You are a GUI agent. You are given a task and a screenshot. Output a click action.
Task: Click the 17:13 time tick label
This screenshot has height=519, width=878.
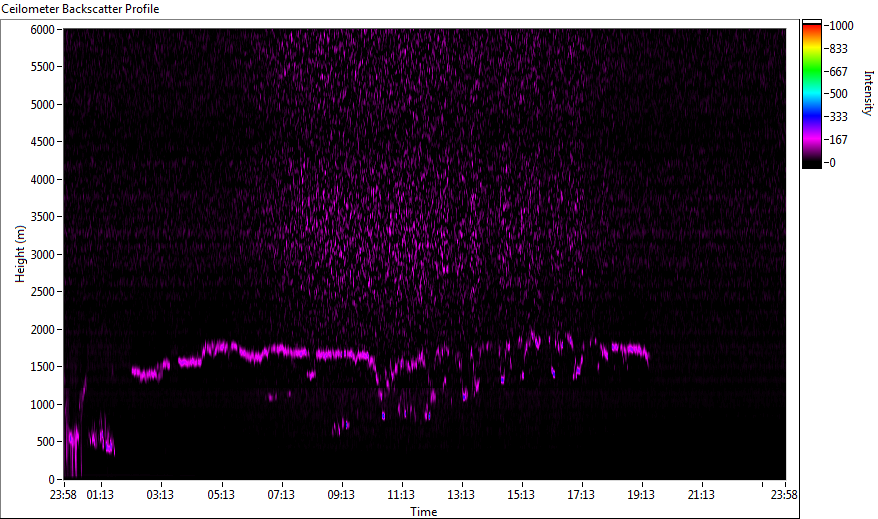pyautogui.click(x=581, y=495)
